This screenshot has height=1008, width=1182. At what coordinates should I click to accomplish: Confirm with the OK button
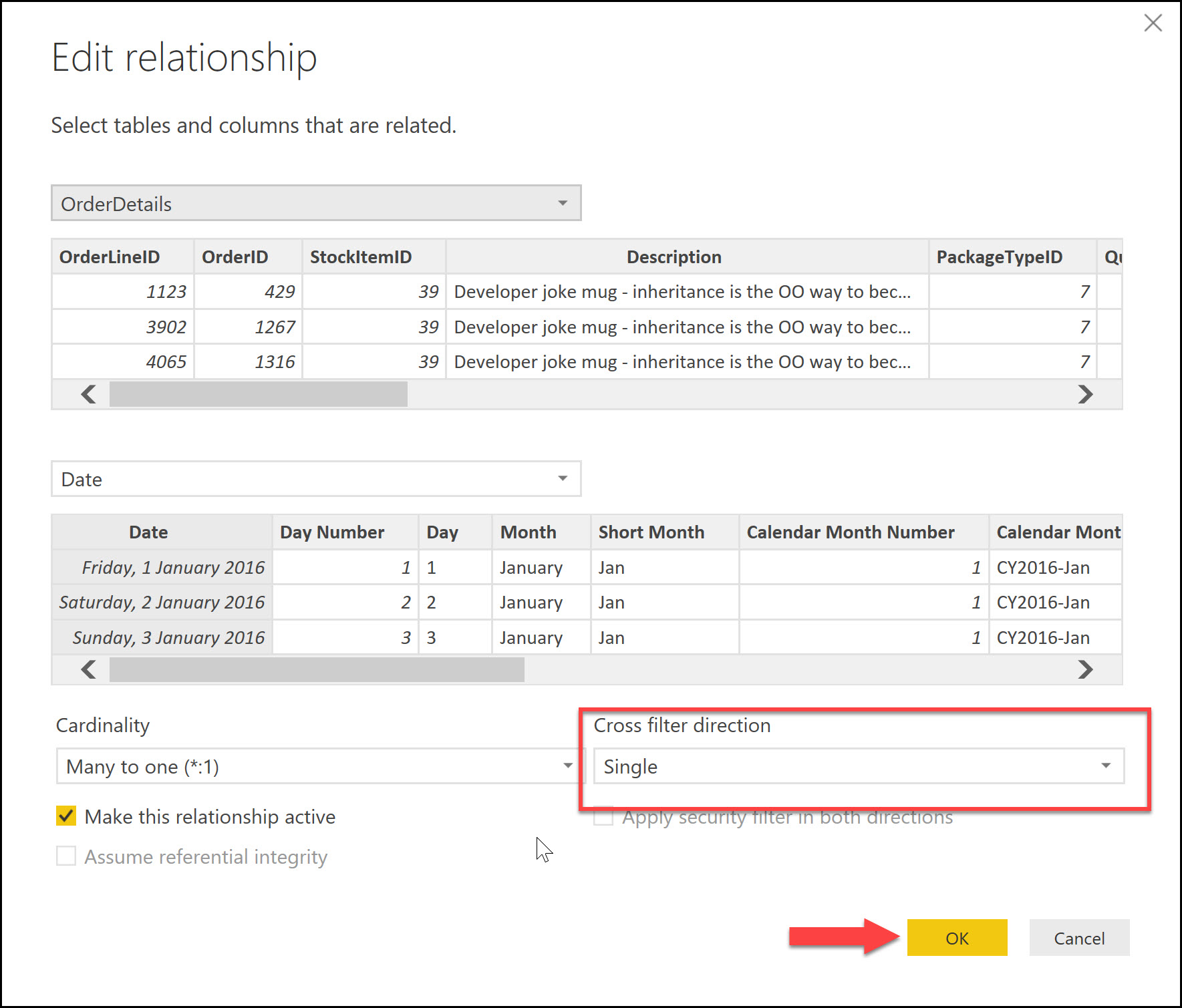(957, 938)
